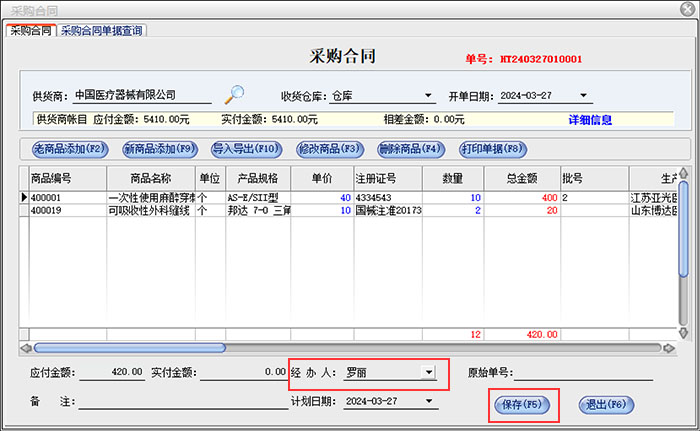The height and width of the screenshot is (431, 700).
Task: Print the document with 打印单据(F8)
Action: tap(492, 149)
